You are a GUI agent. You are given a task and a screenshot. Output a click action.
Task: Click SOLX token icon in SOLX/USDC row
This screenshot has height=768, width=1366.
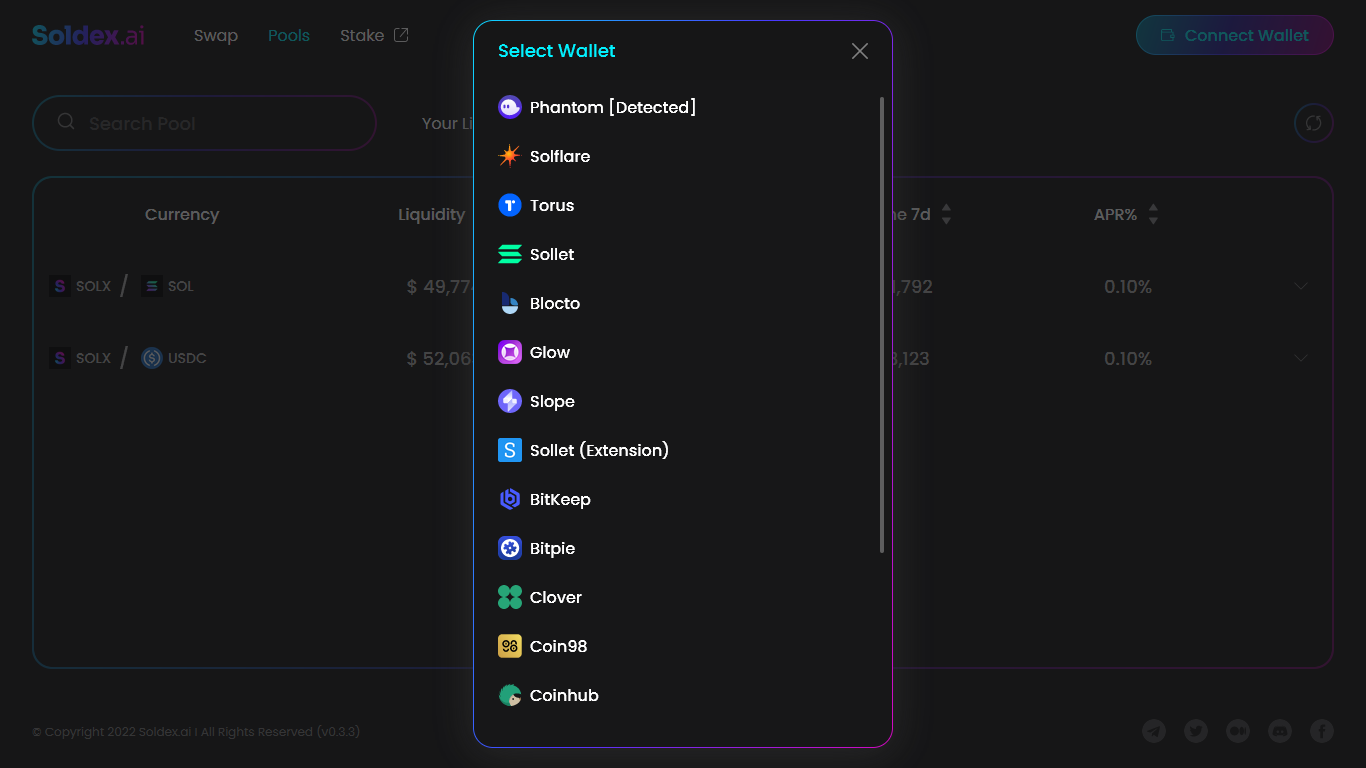click(x=60, y=358)
